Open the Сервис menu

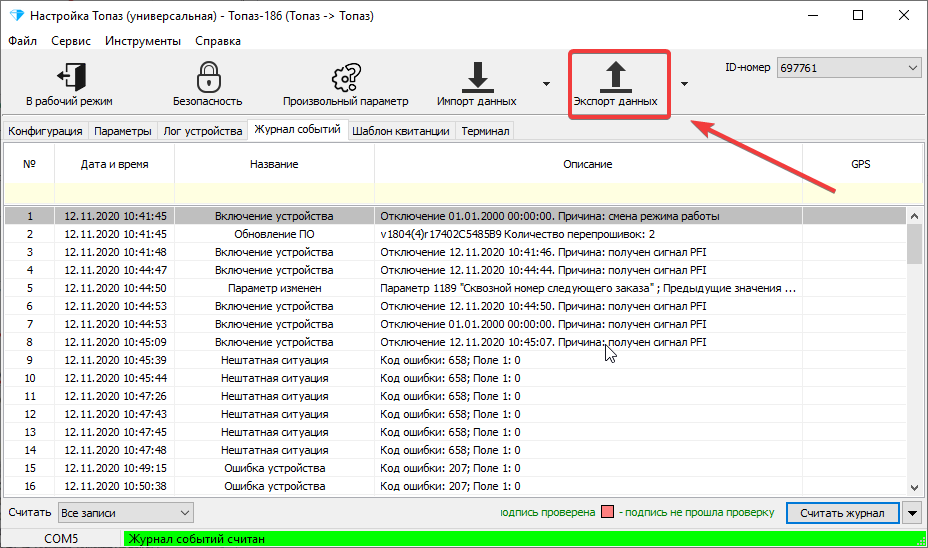tap(71, 41)
